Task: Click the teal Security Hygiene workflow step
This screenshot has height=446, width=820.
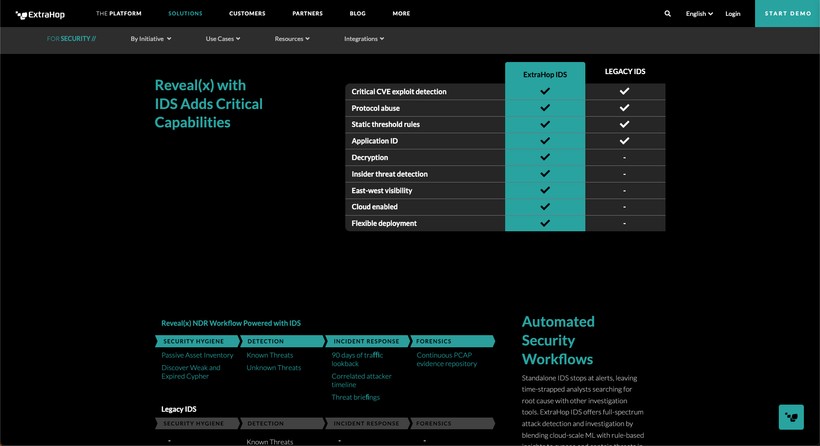Action: [198, 341]
